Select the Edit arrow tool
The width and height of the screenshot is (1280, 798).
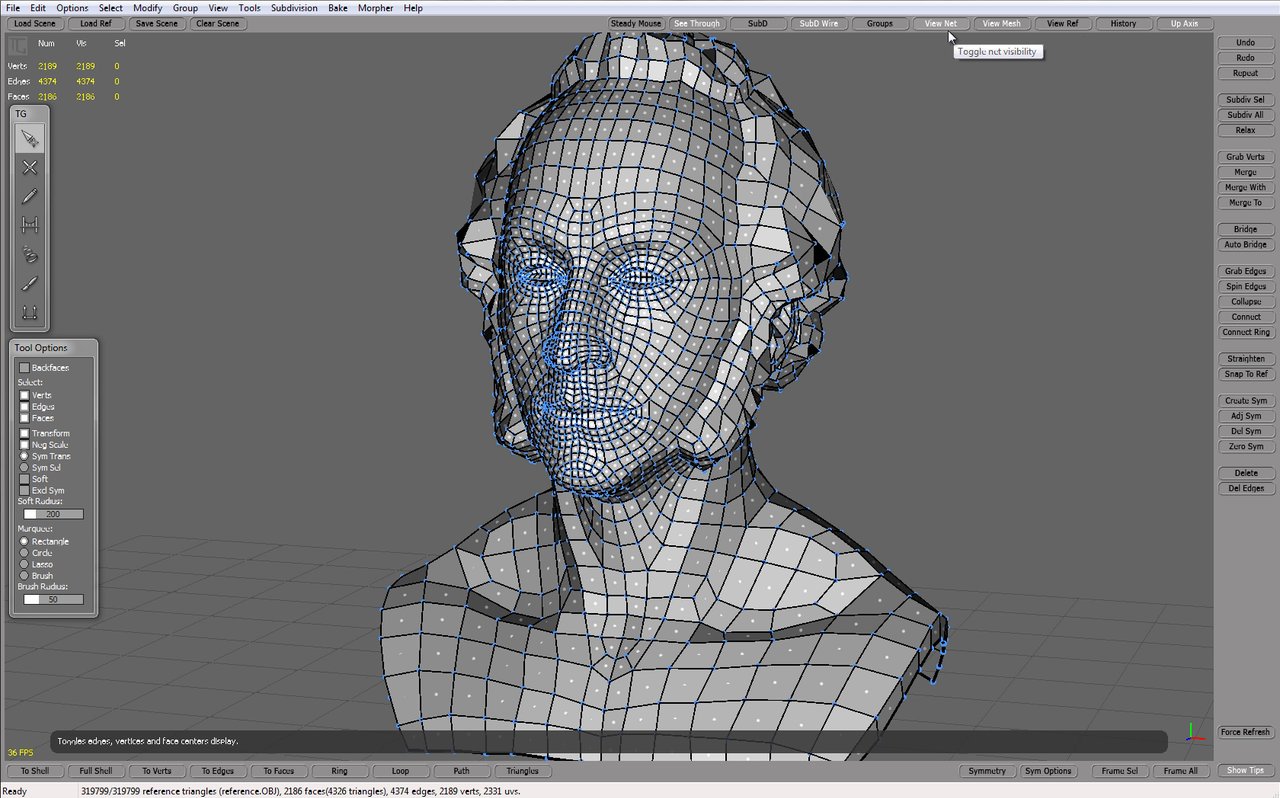(x=30, y=139)
